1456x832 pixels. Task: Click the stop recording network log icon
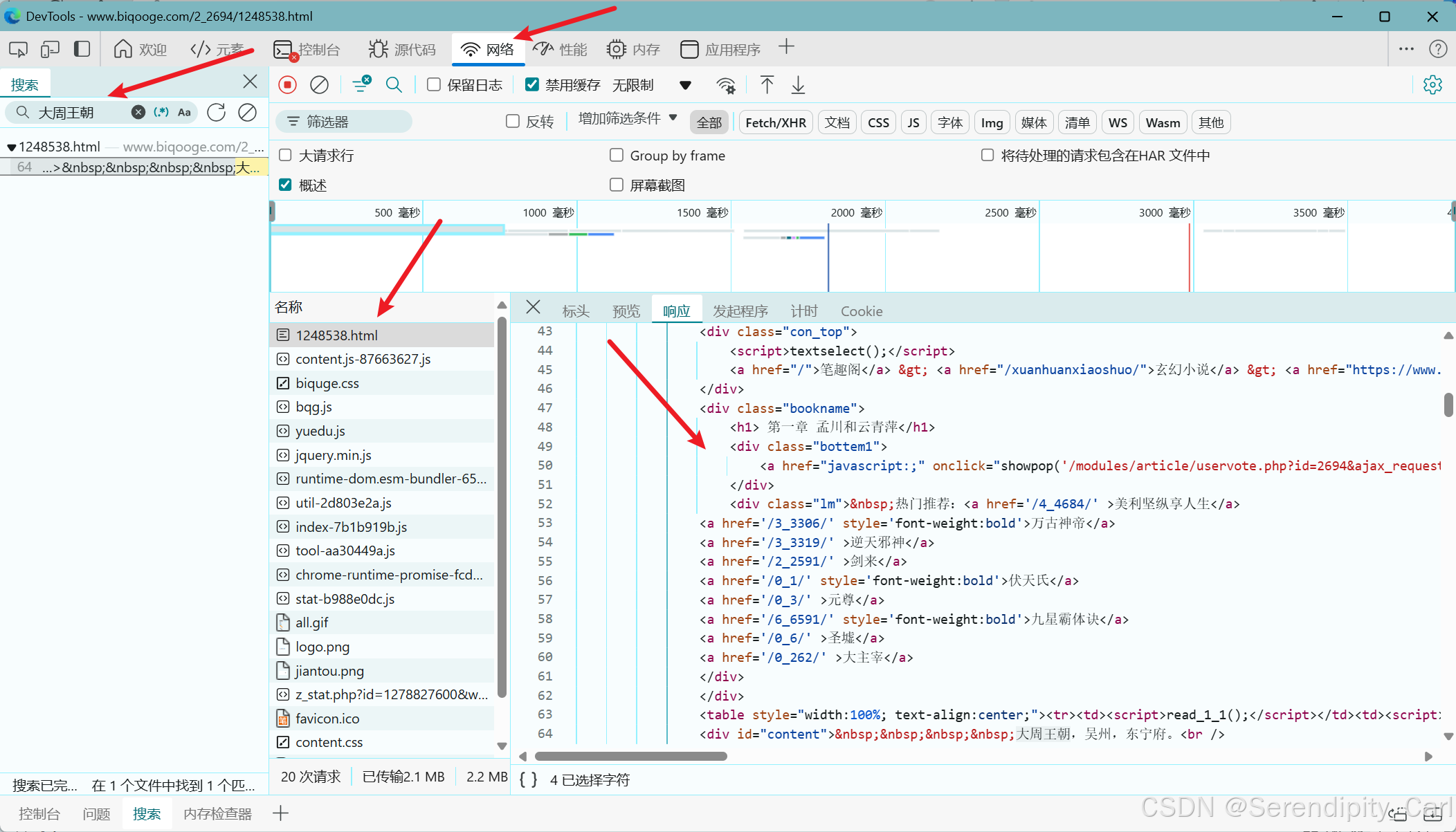click(287, 84)
